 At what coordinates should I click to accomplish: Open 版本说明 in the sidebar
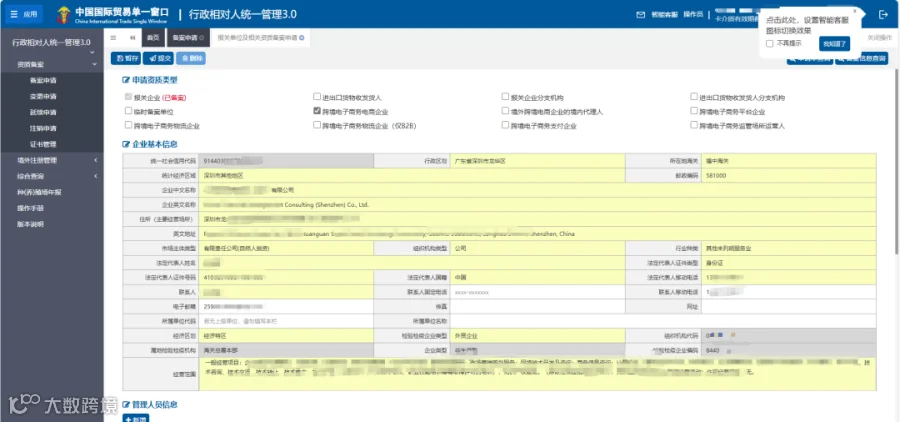(x=30, y=224)
